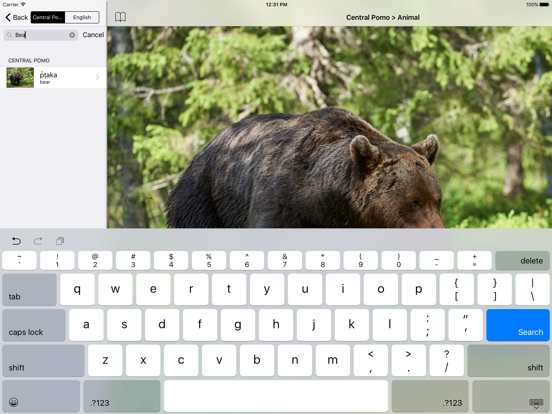Tap the letter r key
The width and height of the screenshot is (552, 414).
point(191,290)
